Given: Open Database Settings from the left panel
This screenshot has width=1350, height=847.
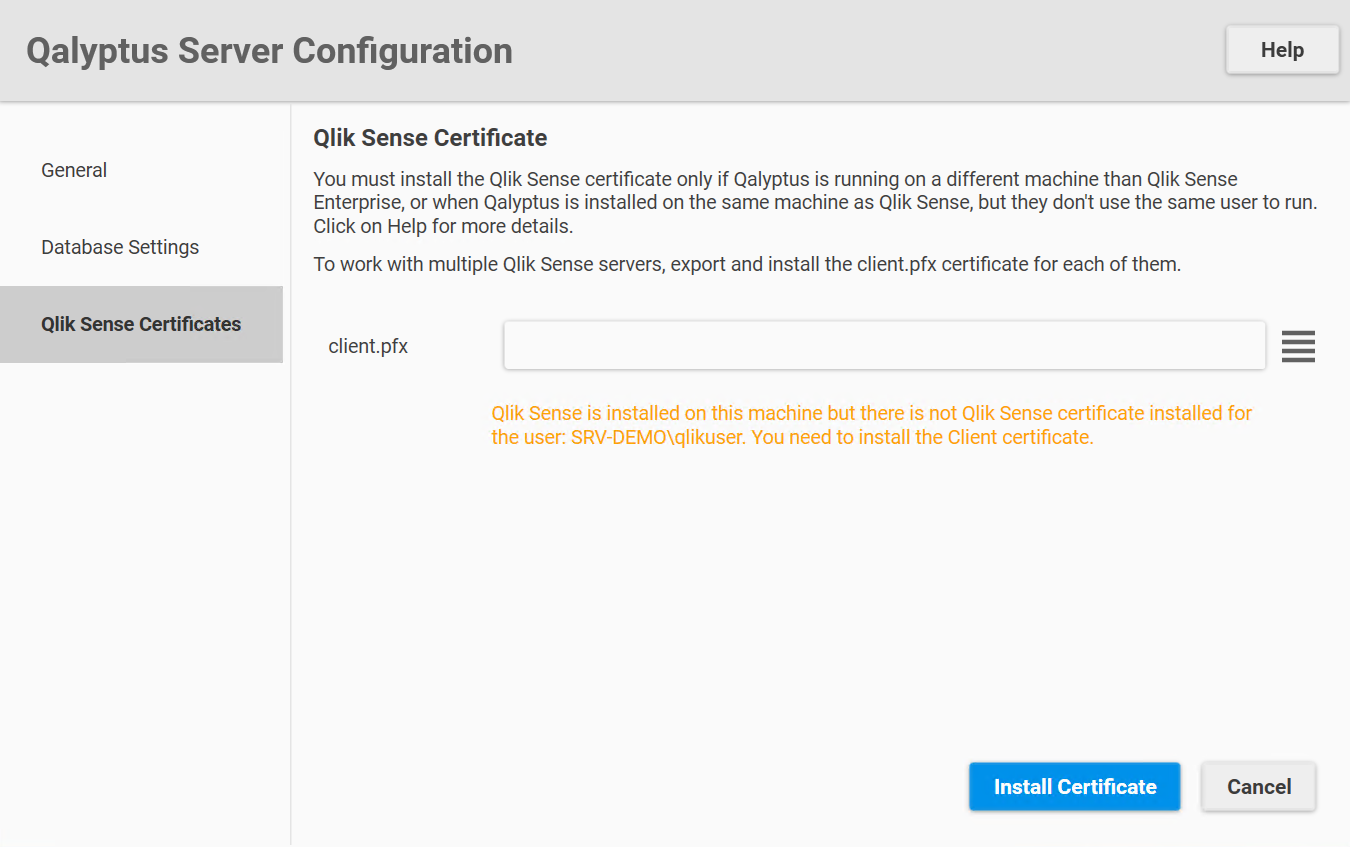Looking at the screenshot, I should (120, 247).
